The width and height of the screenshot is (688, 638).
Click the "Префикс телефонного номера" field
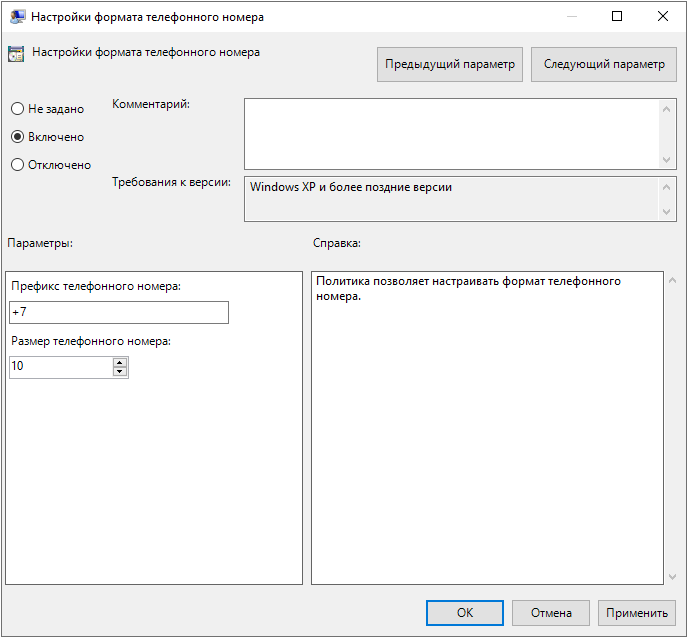point(119,313)
